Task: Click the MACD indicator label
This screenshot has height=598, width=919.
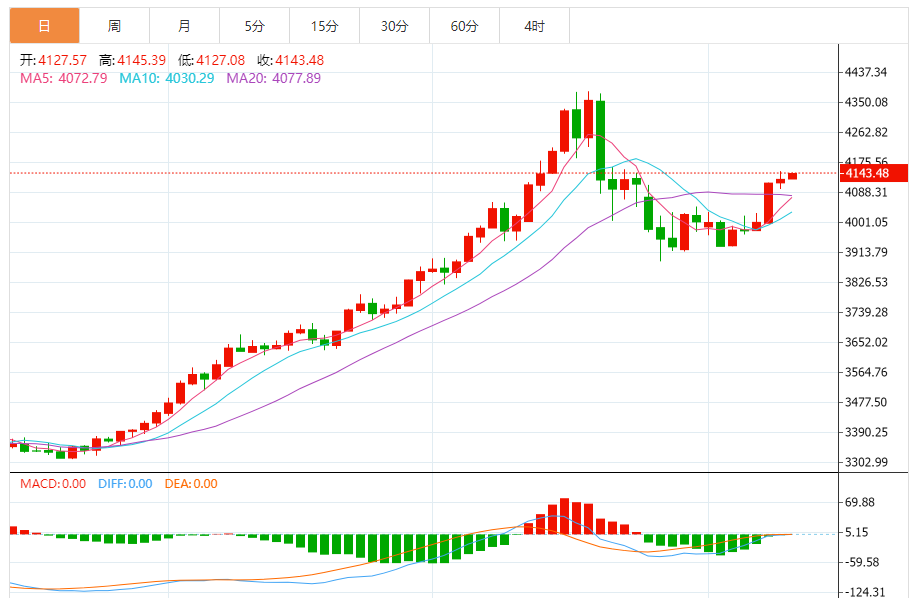Action: click(54, 484)
